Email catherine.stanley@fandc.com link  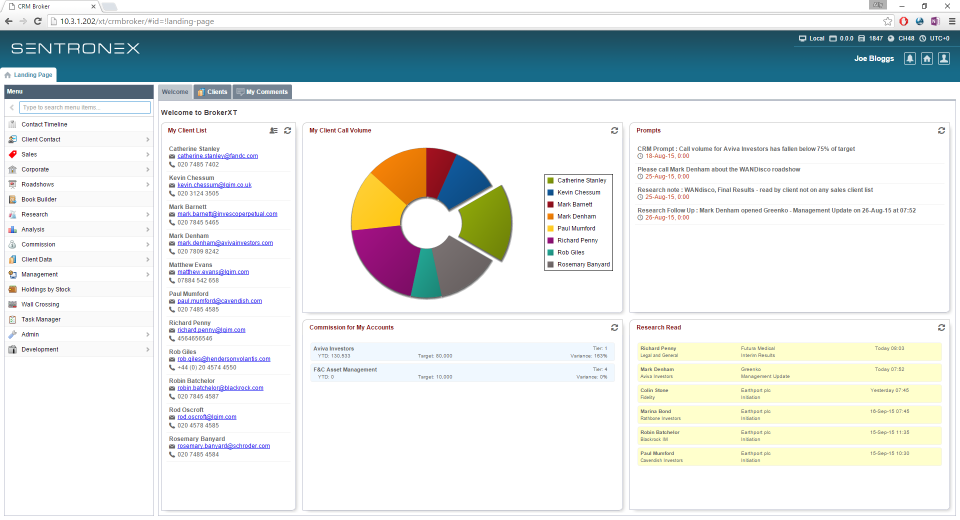click(x=217, y=156)
